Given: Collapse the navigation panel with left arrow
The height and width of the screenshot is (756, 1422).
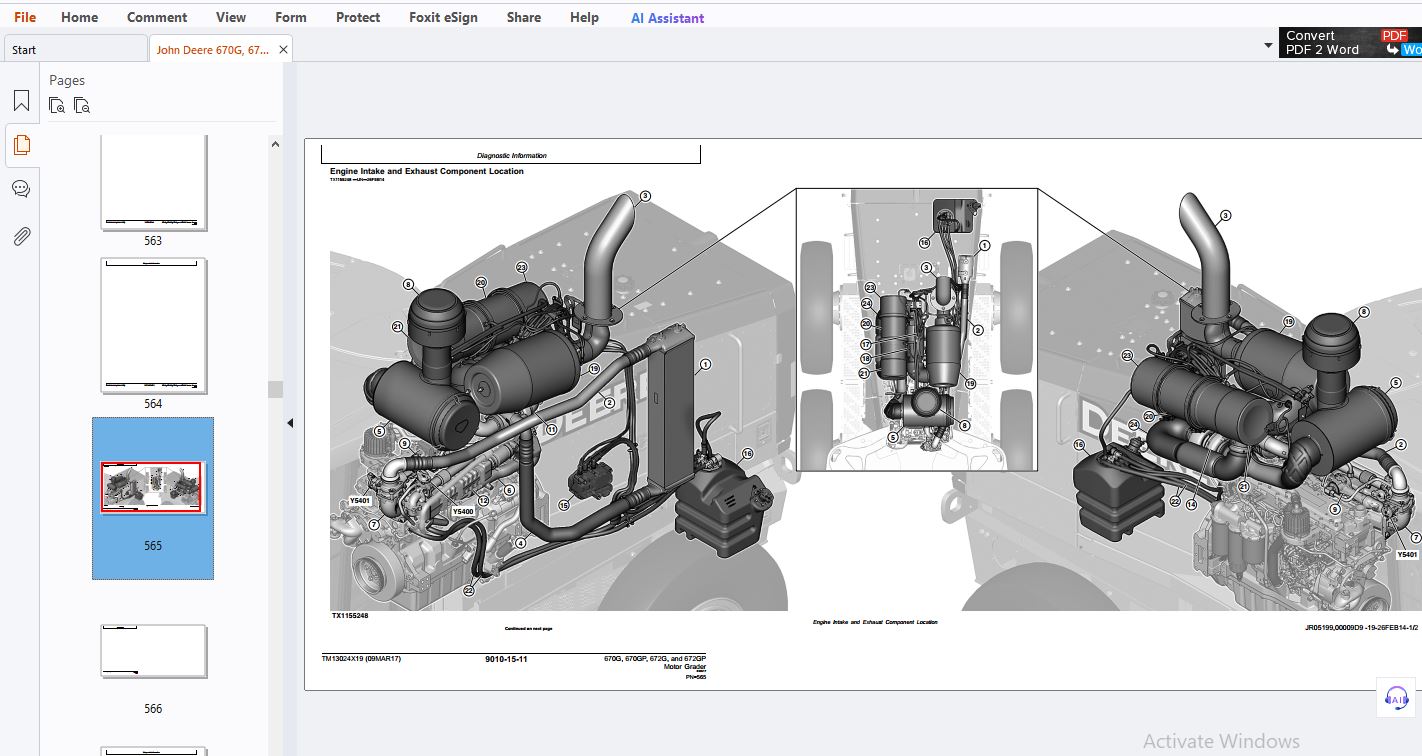Looking at the screenshot, I should click(290, 423).
